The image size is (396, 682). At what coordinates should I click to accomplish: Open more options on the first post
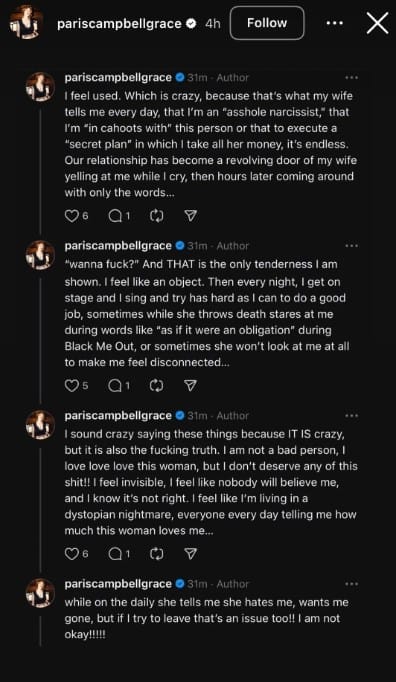351,78
